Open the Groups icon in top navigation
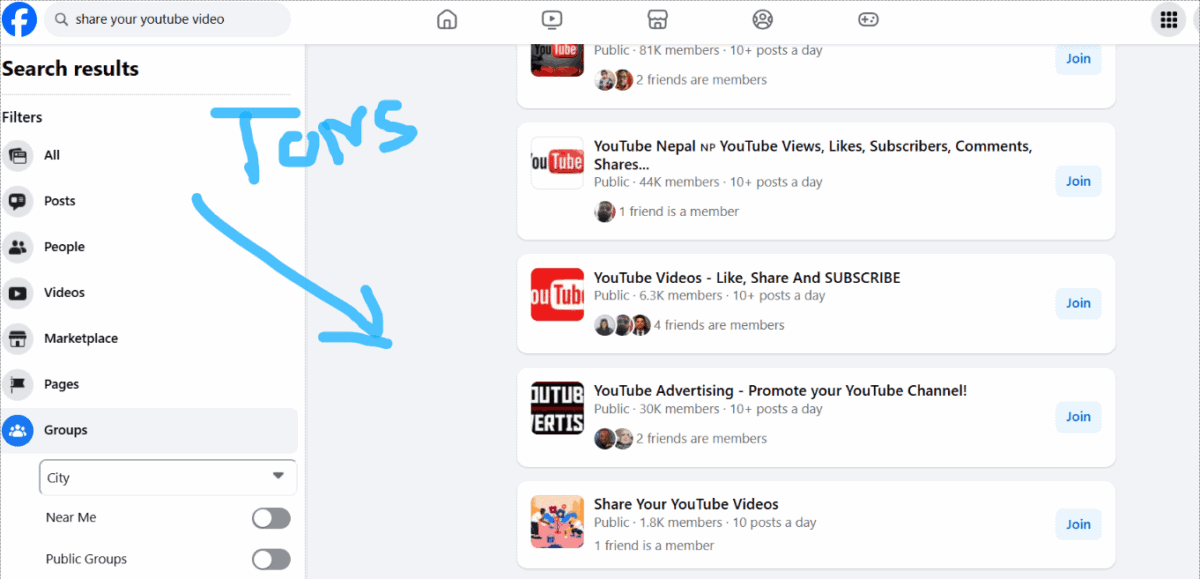The image size is (1200, 579). [763, 19]
